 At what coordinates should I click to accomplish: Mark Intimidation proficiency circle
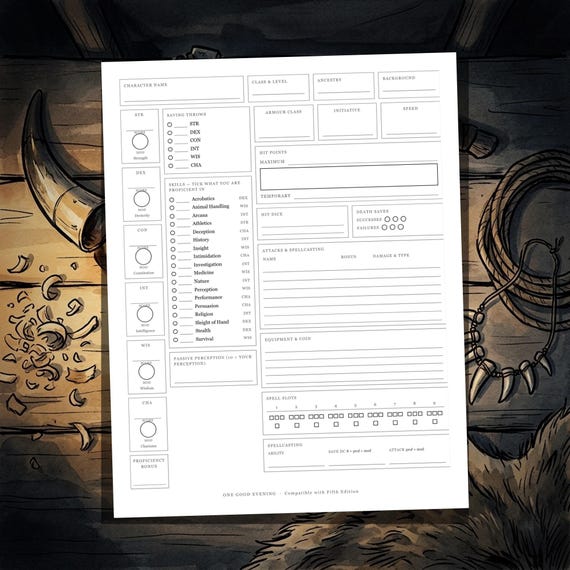[173, 257]
